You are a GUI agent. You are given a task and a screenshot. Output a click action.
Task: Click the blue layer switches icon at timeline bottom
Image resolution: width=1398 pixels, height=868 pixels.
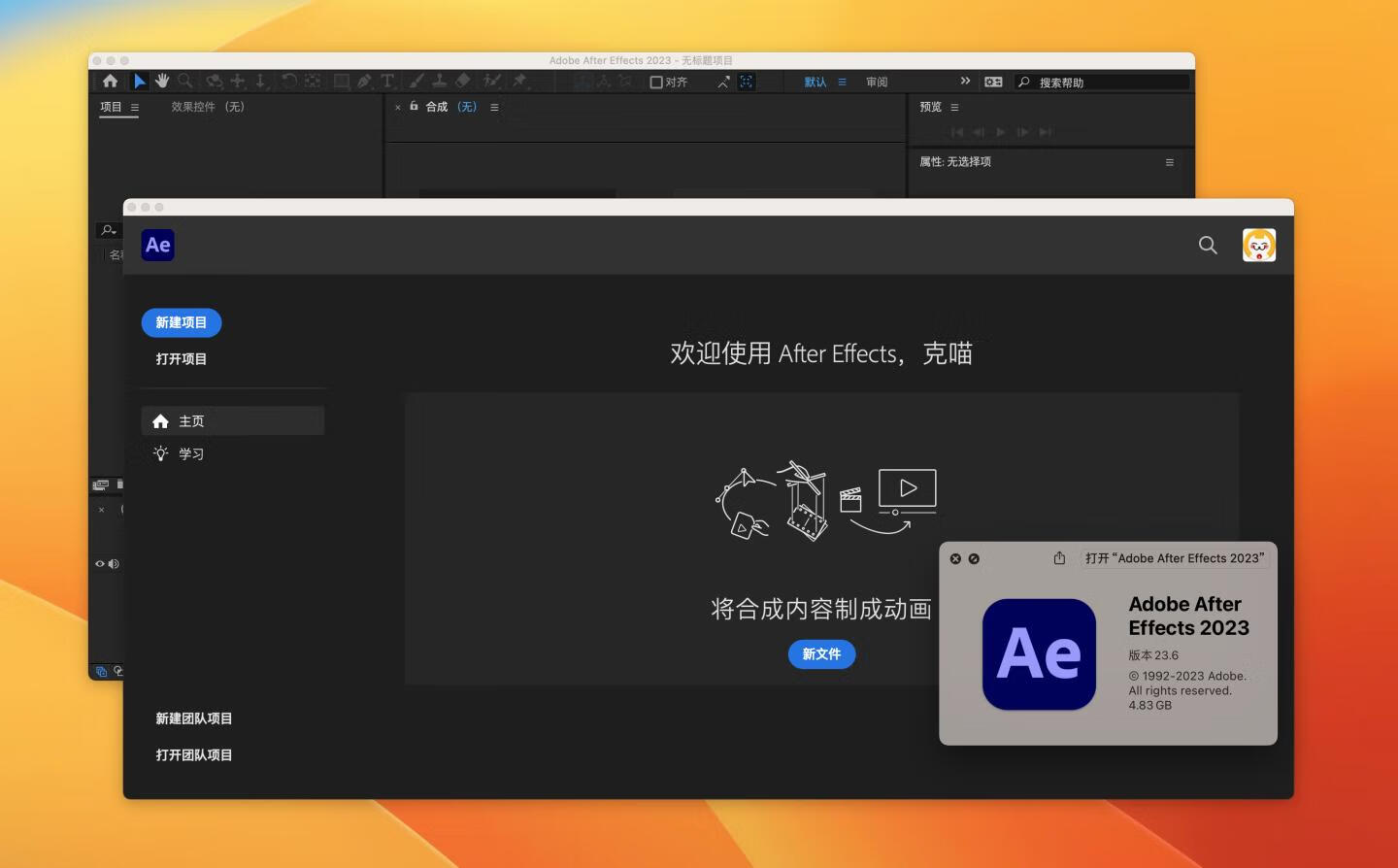coord(101,671)
